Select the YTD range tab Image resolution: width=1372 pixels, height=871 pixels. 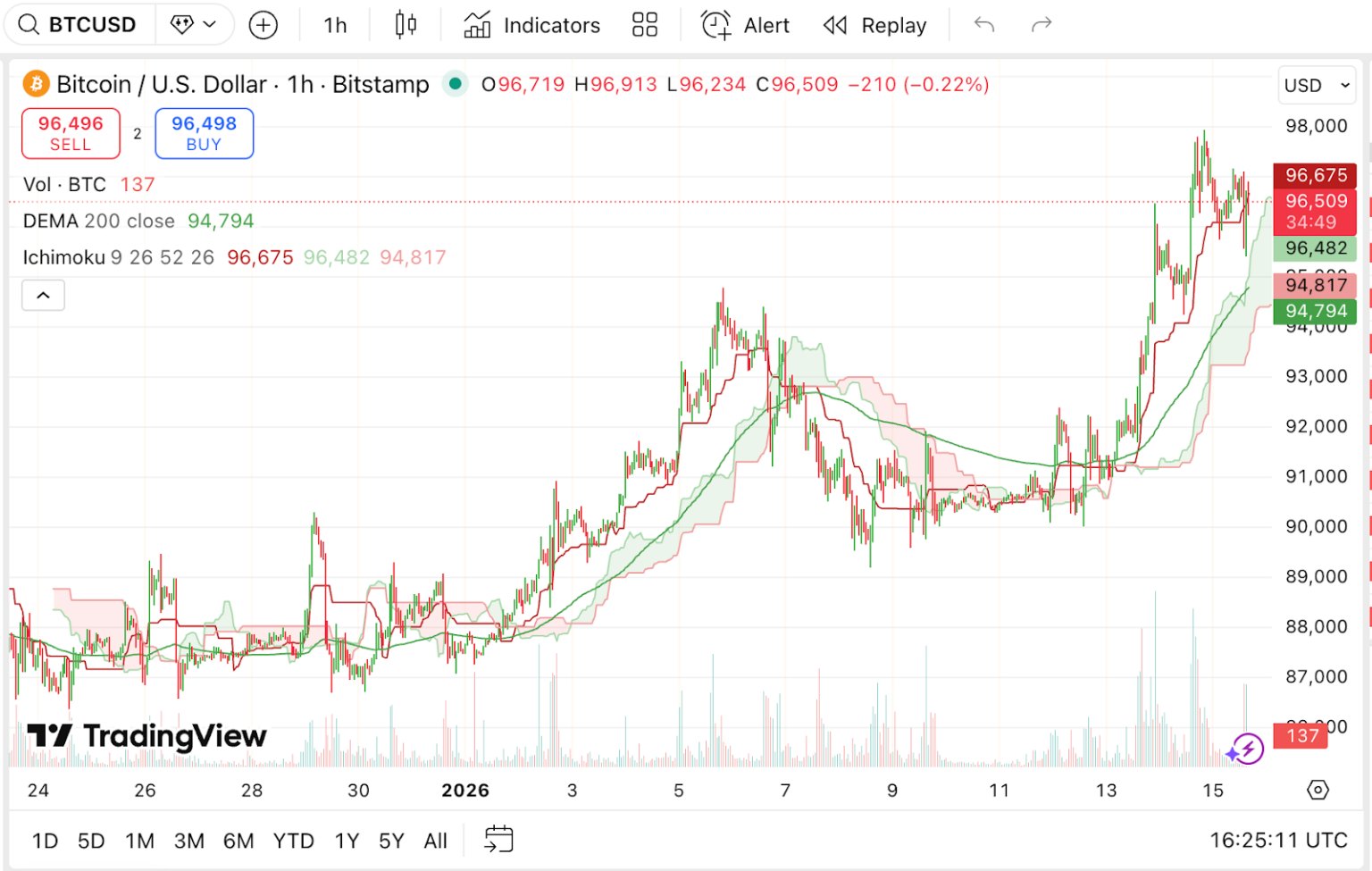pos(294,841)
